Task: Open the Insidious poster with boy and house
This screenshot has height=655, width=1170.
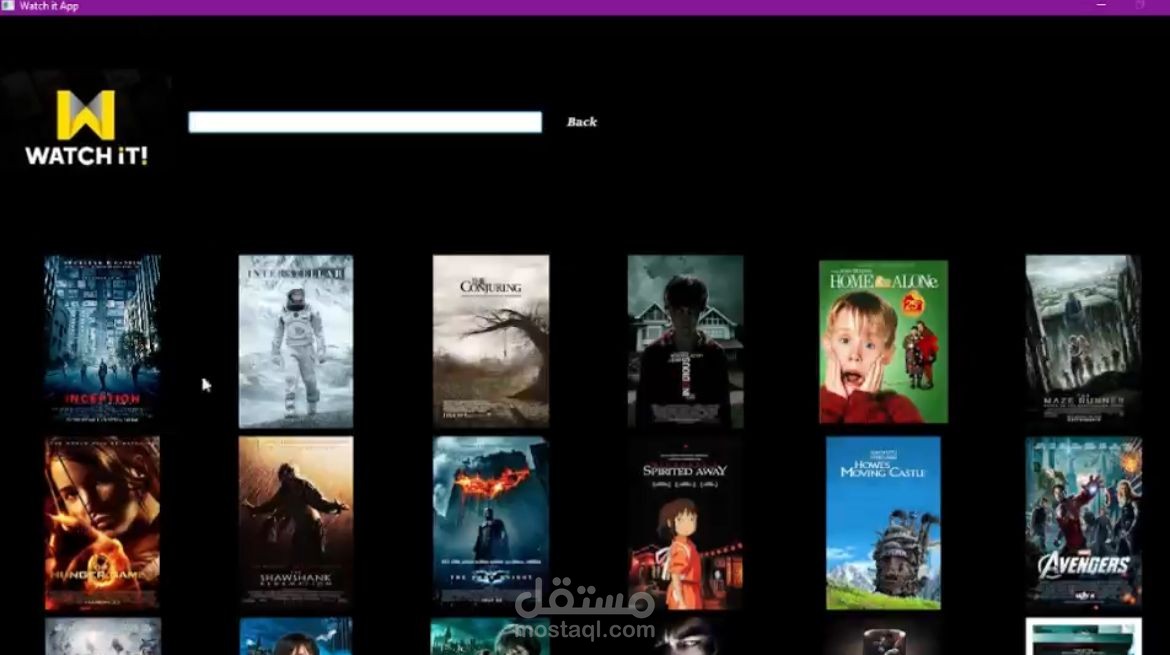Action: coord(685,341)
